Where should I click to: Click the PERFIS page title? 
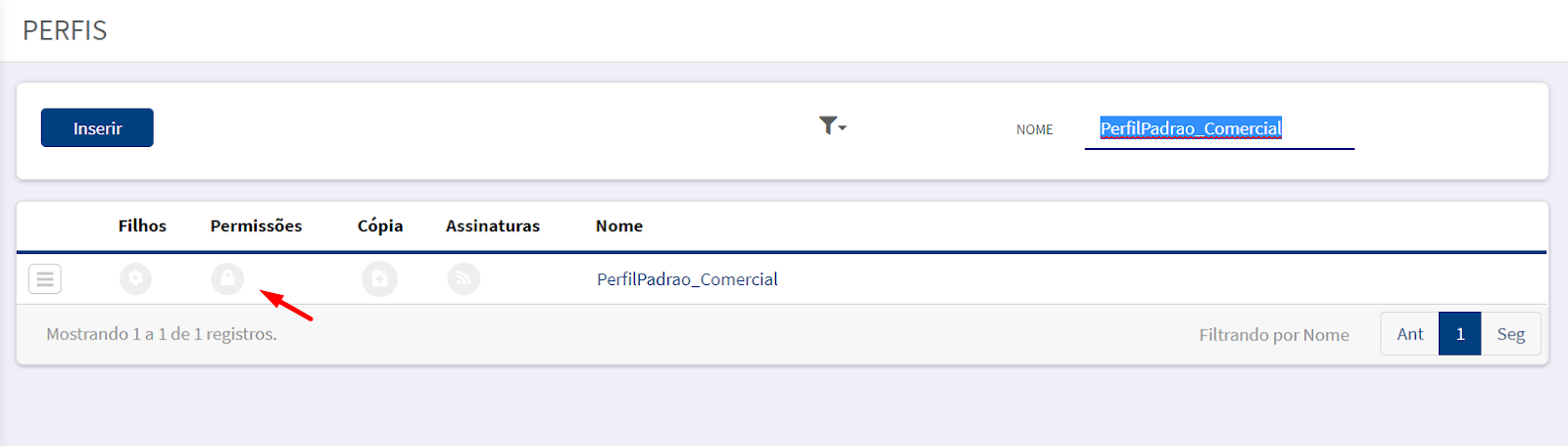[65, 30]
